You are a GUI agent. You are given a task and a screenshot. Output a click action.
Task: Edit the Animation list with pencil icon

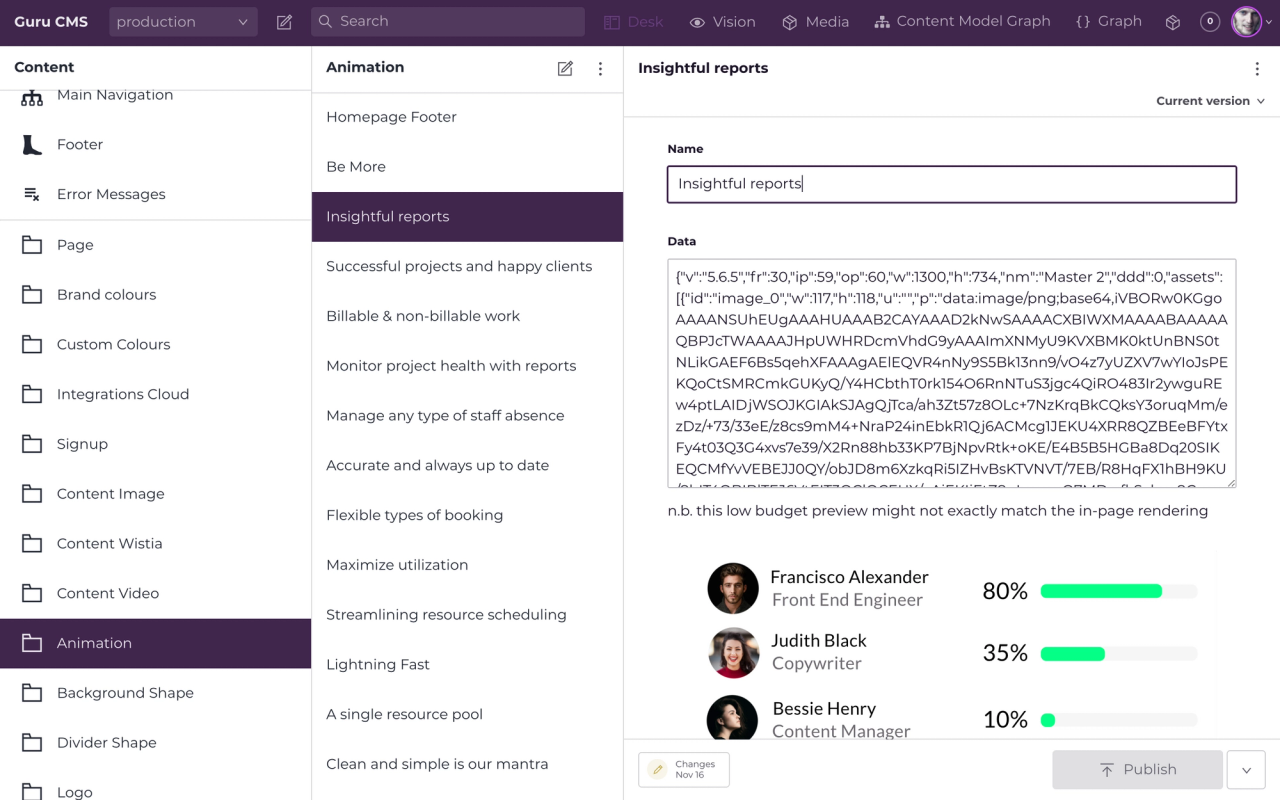click(565, 68)
